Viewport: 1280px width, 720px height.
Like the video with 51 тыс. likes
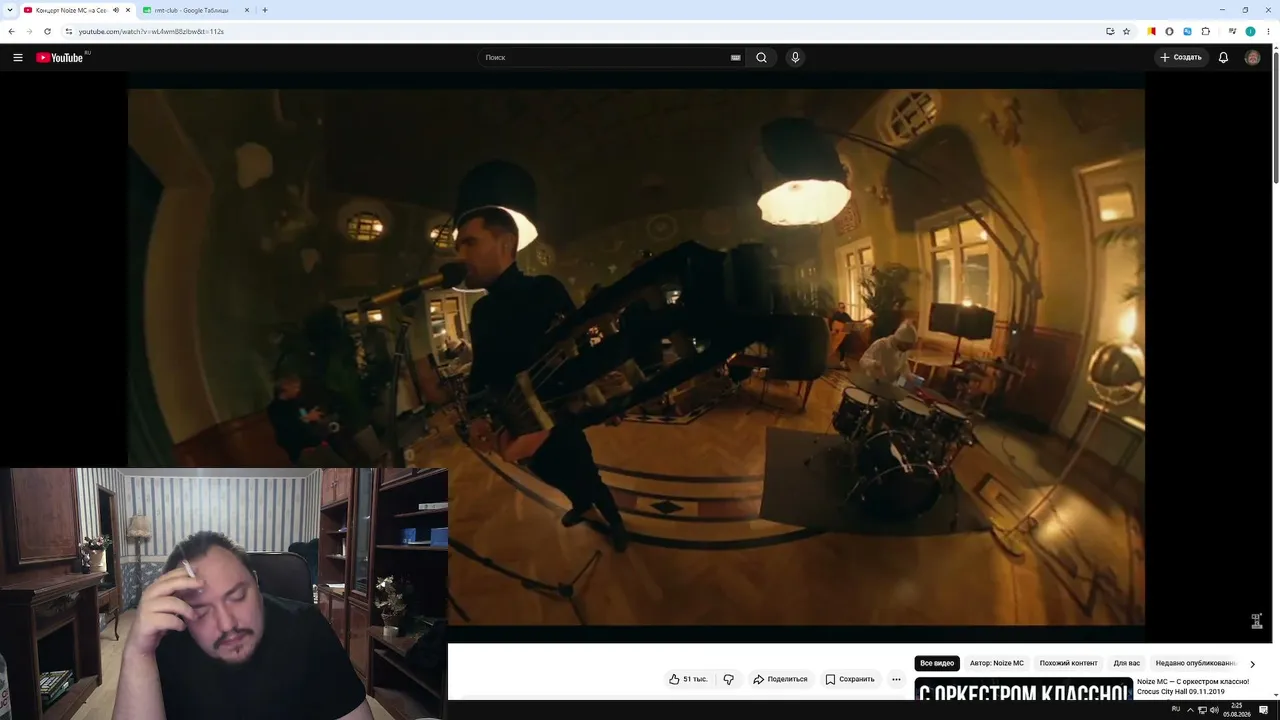688,679
